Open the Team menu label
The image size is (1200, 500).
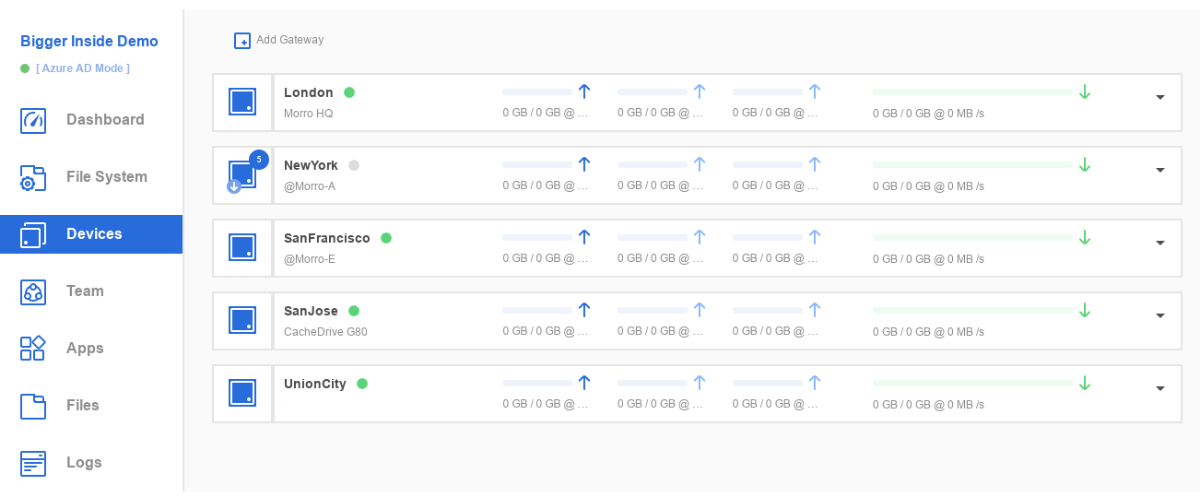(85, 291)
